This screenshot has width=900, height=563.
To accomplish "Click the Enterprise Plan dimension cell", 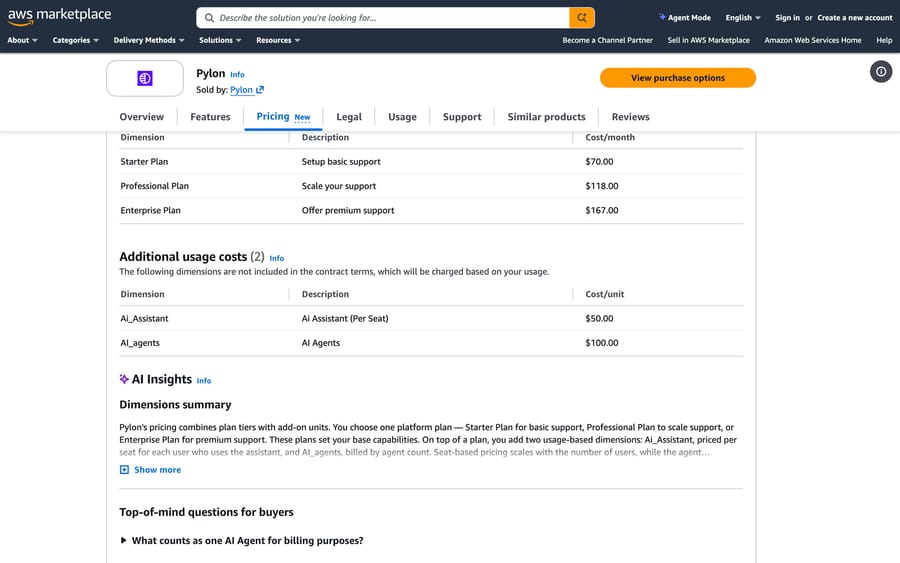I will [x=150, y=211].
